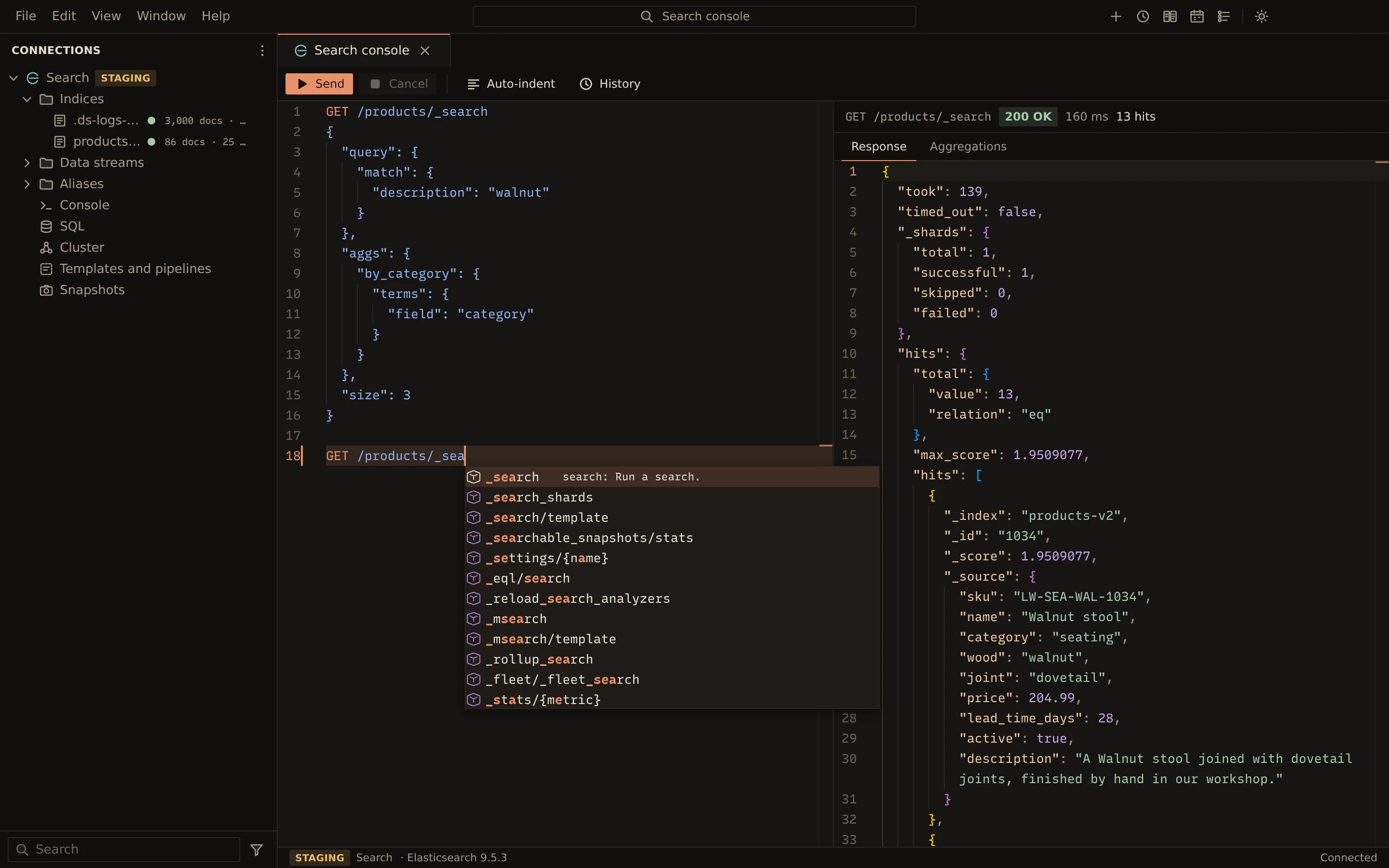Select the .ds-logs index row
Screen dimensions: 1389x868
[138, 120]
